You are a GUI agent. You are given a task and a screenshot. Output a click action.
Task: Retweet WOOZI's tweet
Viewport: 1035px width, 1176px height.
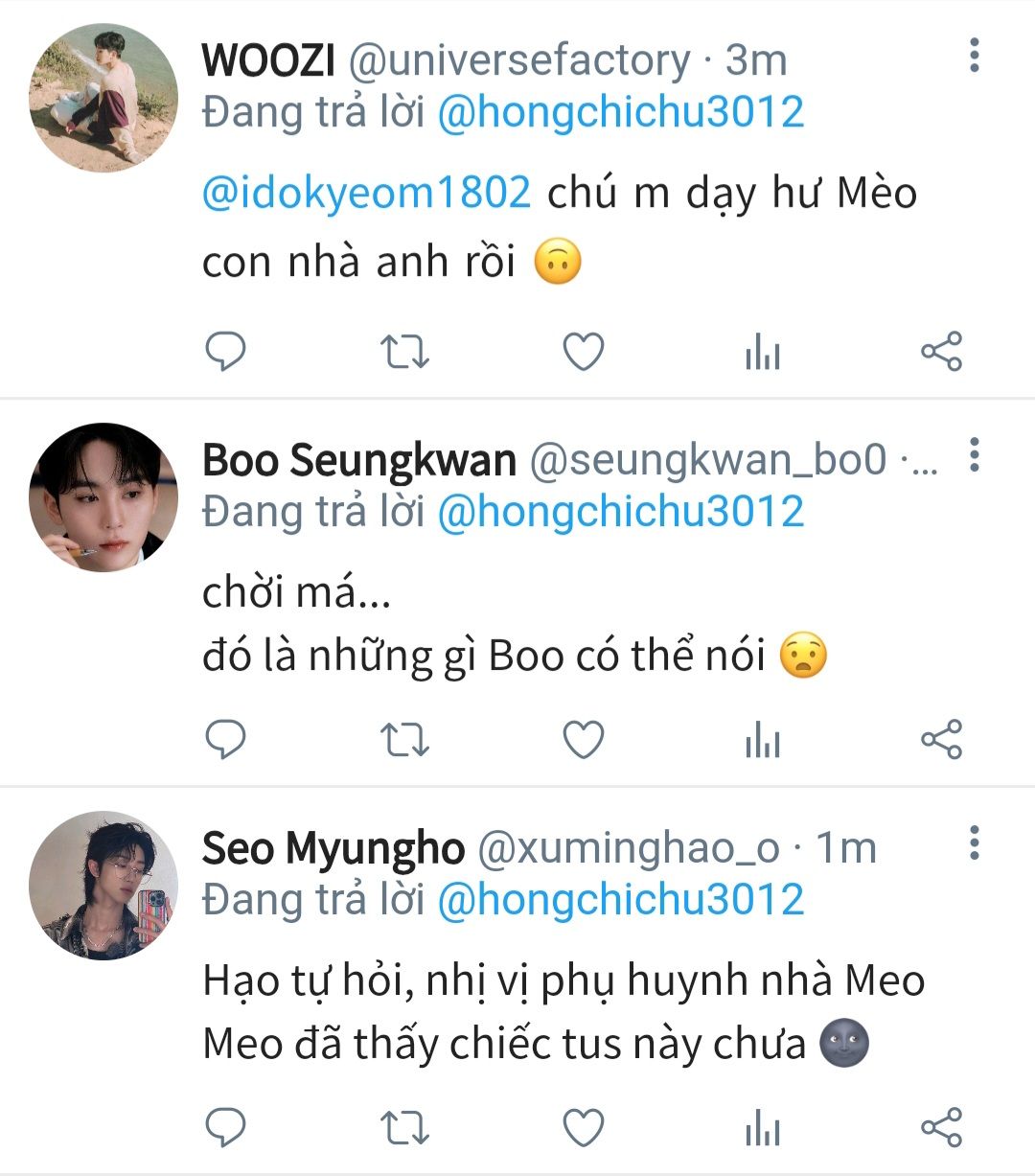[x=404, y=352]
